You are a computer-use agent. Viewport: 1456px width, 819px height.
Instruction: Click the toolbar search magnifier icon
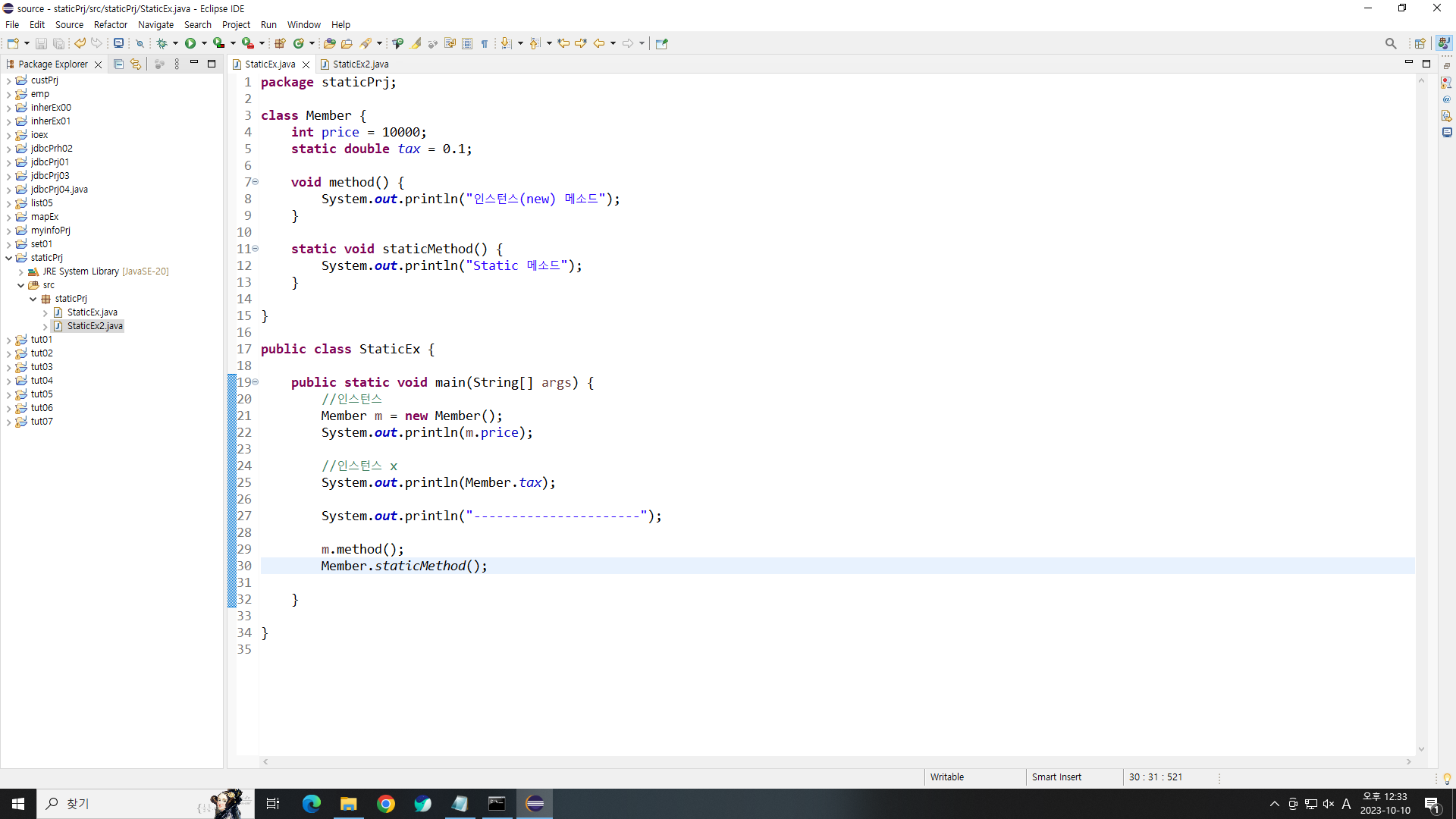[x=1390, y=43]
